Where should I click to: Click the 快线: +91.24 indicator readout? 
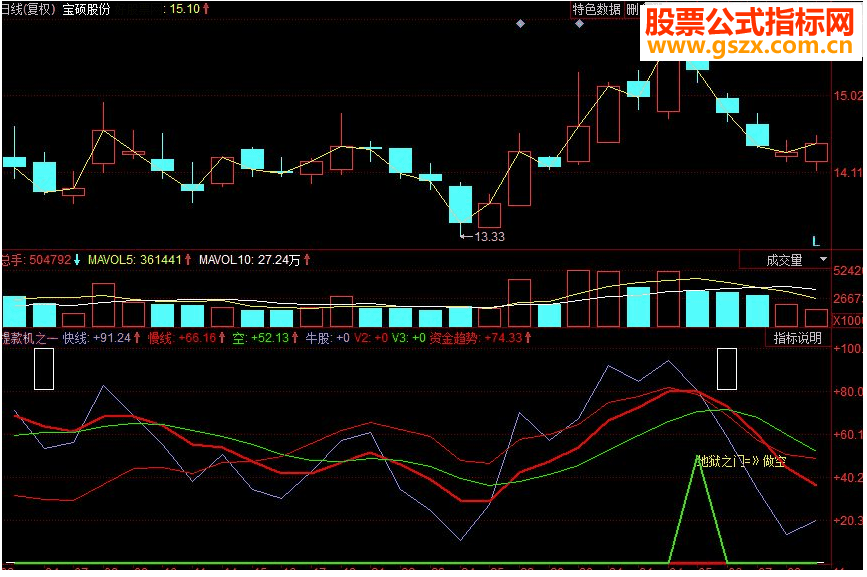101,338
